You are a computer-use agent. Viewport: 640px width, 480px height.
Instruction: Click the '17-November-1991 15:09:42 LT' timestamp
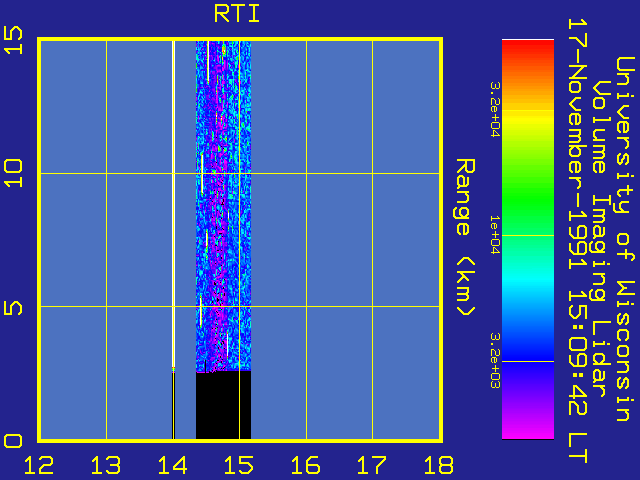pyautogui.click(x=578, y=241)
